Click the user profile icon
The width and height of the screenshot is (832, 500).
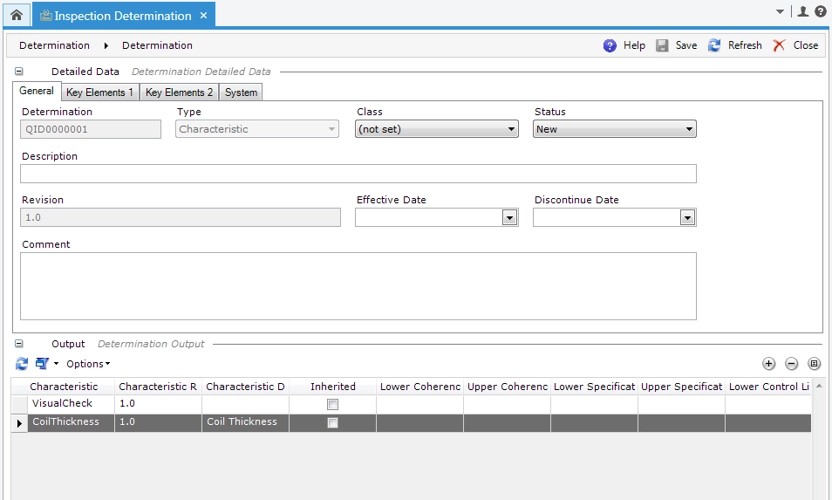(x=803, y=12)
